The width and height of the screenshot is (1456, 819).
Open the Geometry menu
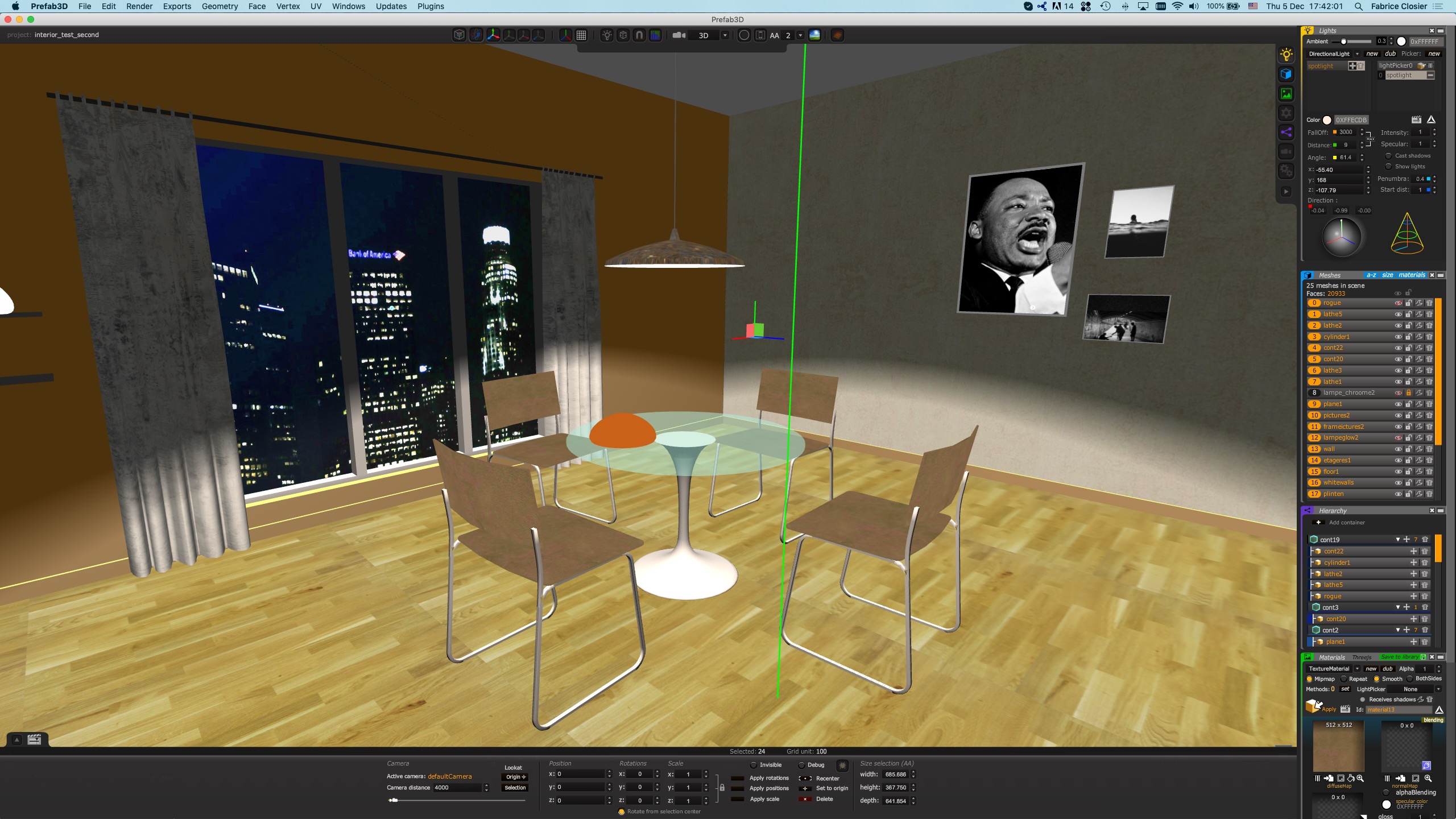(x=220, y=6)
